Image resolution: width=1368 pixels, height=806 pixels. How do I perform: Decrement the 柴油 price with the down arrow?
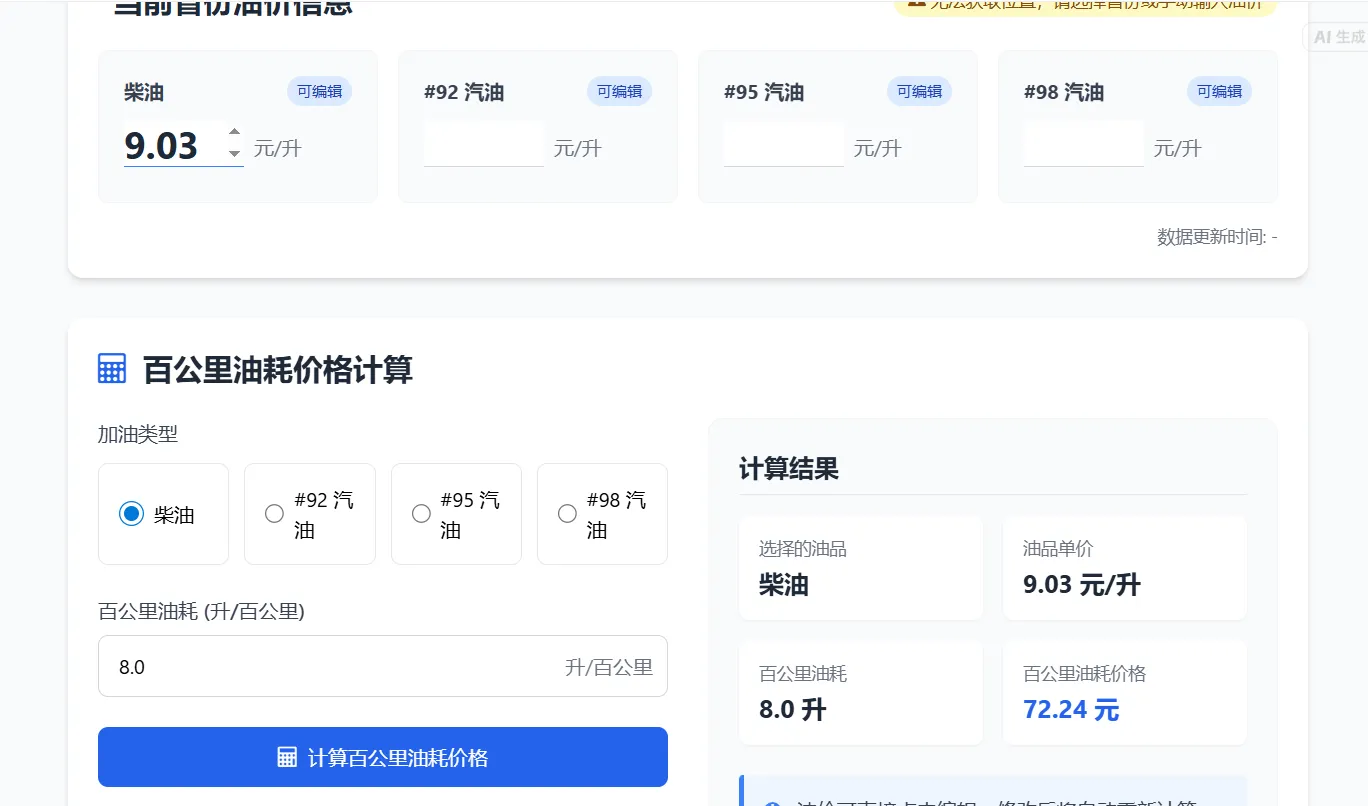point(234,151)
